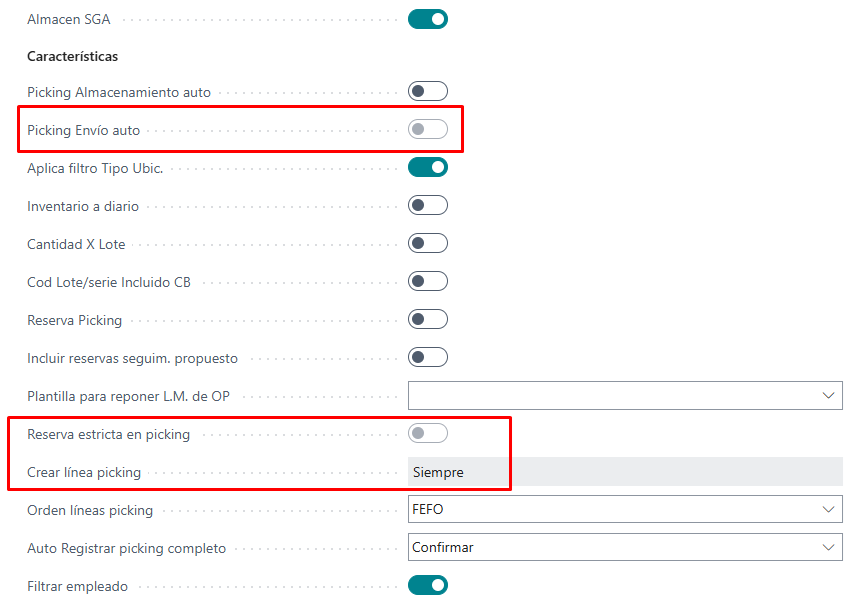Click the Características section heading

click(x=73, y=56)
